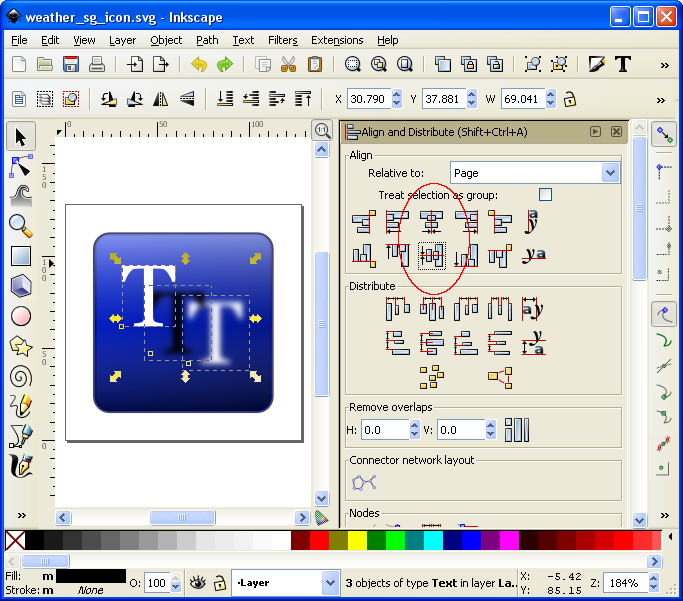This screenshot has height=601, width=683.
Task: Select the Star polygon tool
Action: 20,347
